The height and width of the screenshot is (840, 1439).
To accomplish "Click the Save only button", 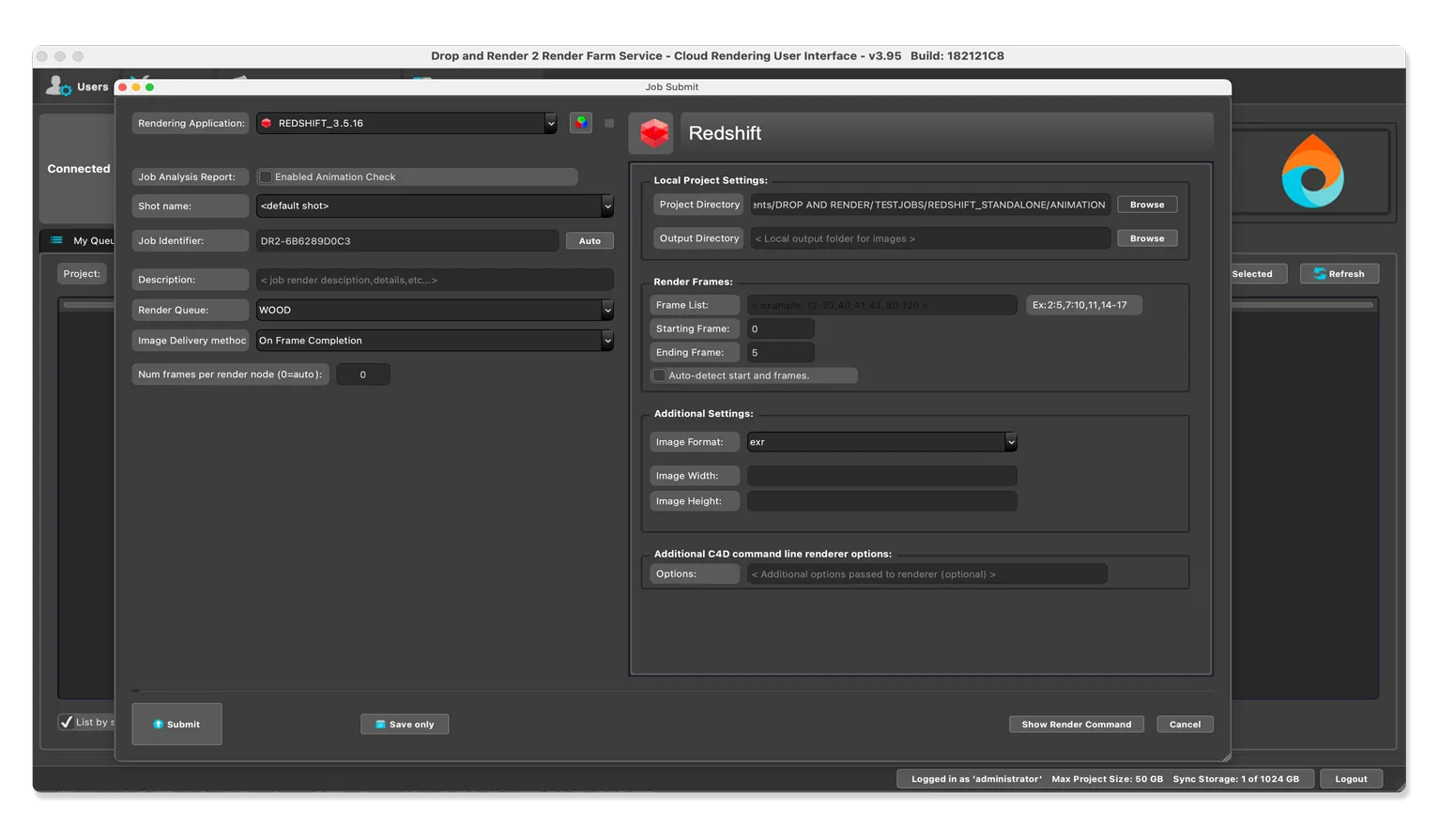I will click(x=405, y=724).
